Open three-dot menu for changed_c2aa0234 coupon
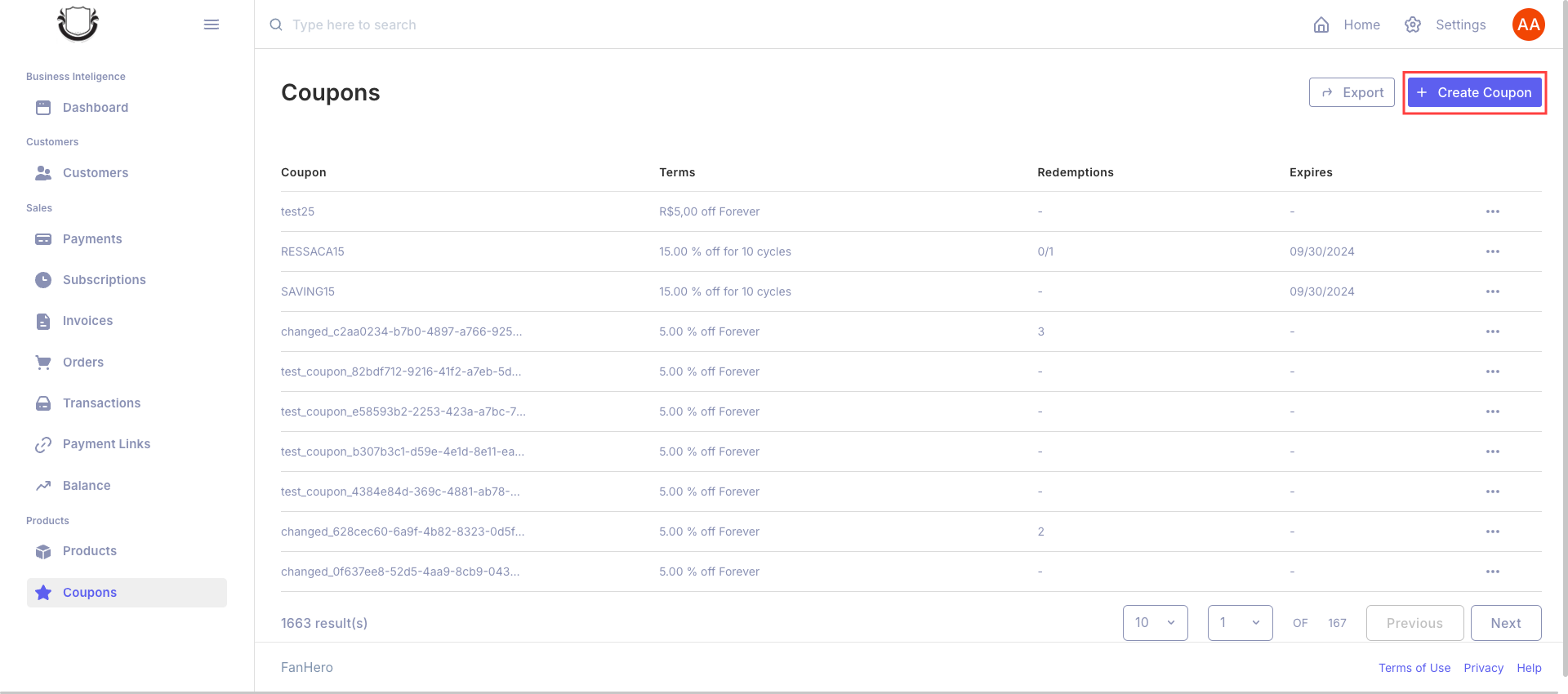 click(1493, 331)
